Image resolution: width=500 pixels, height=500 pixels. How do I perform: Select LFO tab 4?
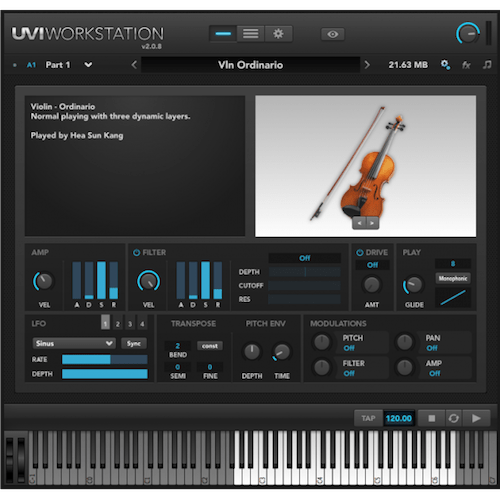[142, 322]
